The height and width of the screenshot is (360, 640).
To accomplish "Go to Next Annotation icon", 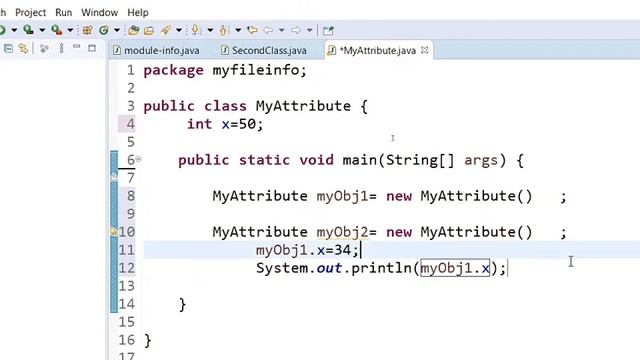I will [196, 30].
